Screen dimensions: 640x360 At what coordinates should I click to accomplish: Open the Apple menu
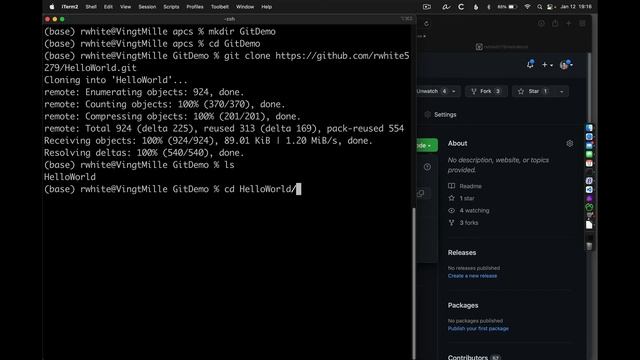click(x=52, y=7)
